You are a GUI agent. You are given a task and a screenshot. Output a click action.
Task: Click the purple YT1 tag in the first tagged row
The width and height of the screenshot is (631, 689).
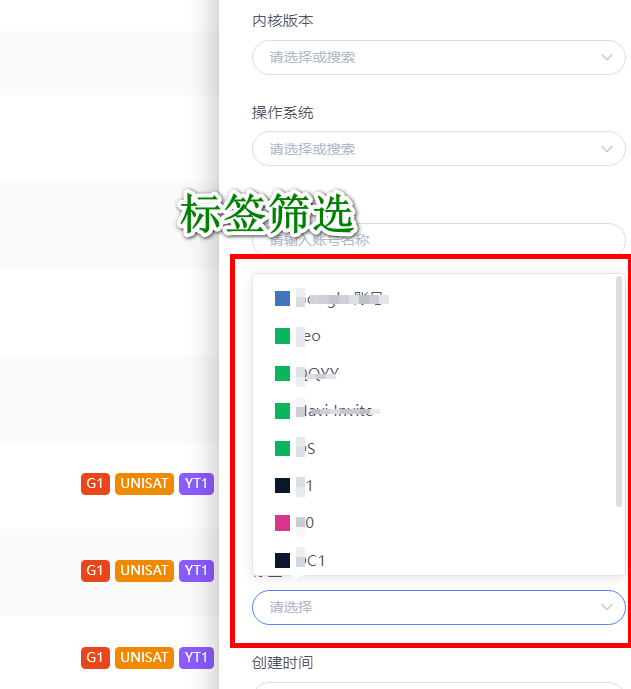(196, 485)
